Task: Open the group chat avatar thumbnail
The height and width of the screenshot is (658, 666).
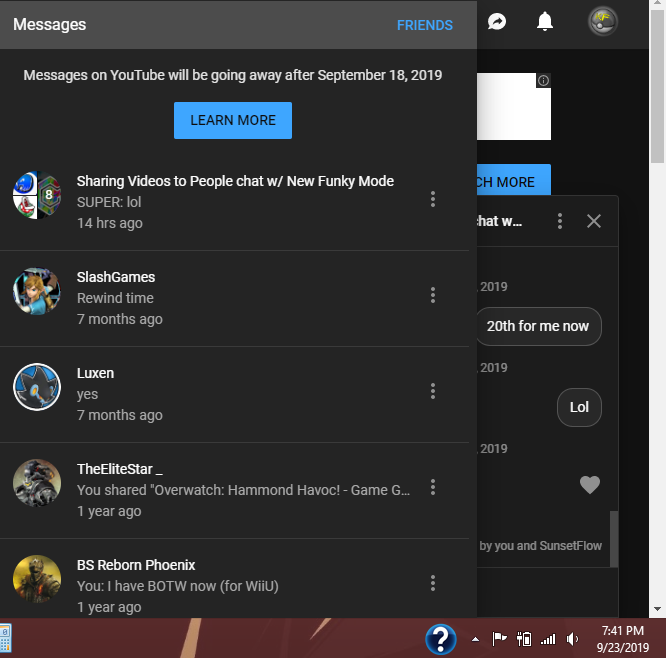Action: click(x=37, y=195)
